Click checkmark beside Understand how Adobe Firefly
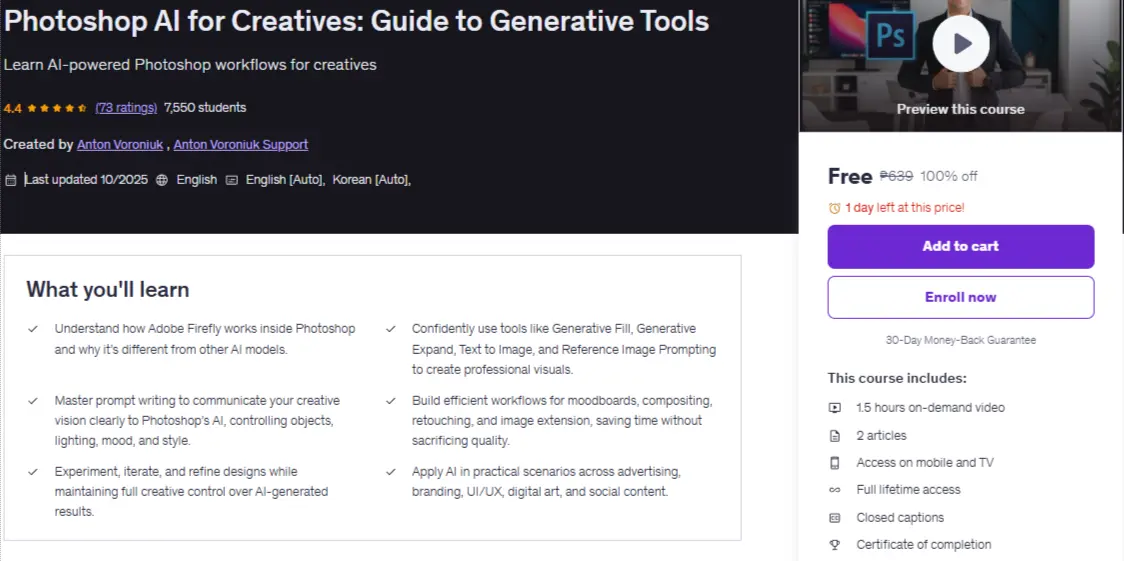 point(32,329)
